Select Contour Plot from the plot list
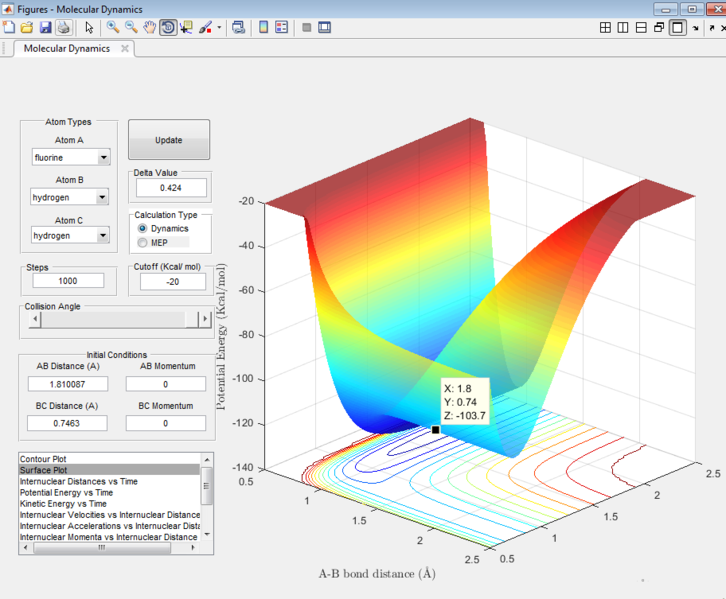Viewport: 726px width, 599px height. tap(45, 459)
